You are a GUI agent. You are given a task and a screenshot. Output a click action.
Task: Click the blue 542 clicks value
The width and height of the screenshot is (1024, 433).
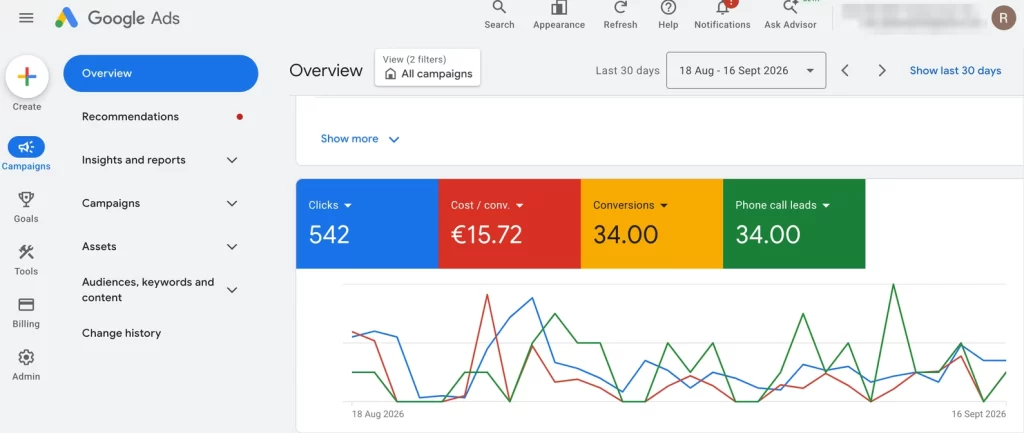(329, 234)
